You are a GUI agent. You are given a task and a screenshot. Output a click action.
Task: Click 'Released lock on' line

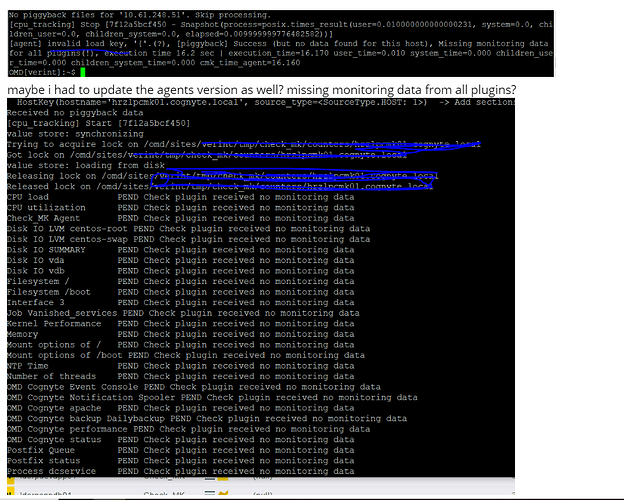220,186
